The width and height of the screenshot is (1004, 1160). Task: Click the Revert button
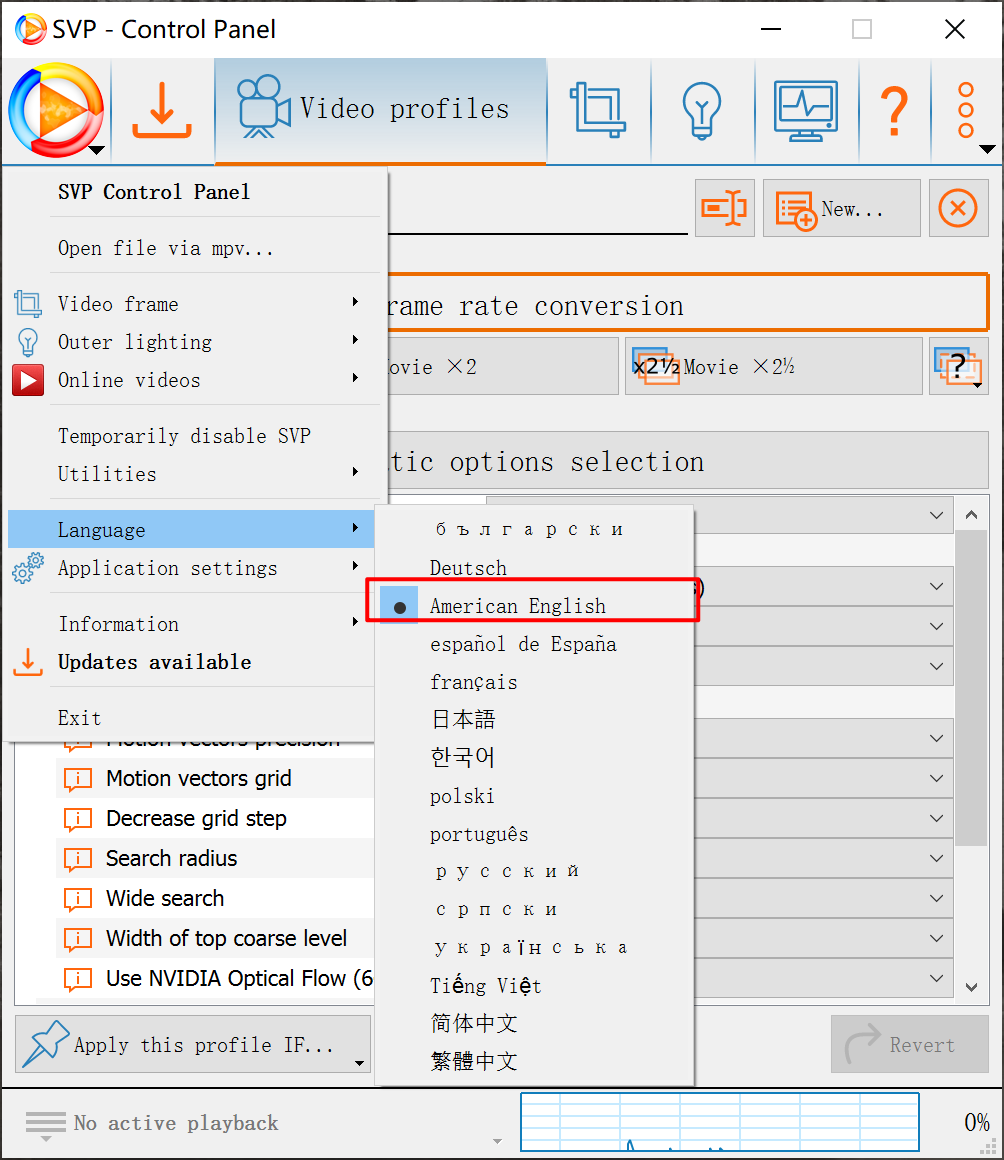point(909,1044)
